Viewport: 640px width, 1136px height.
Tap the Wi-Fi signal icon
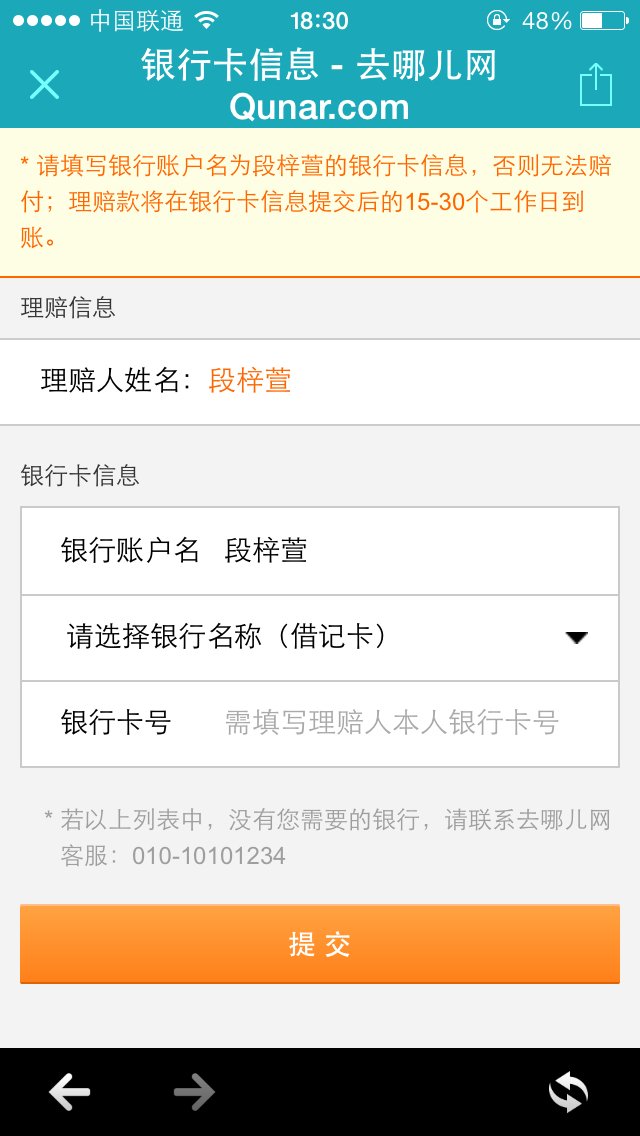(x=207, y=20)
